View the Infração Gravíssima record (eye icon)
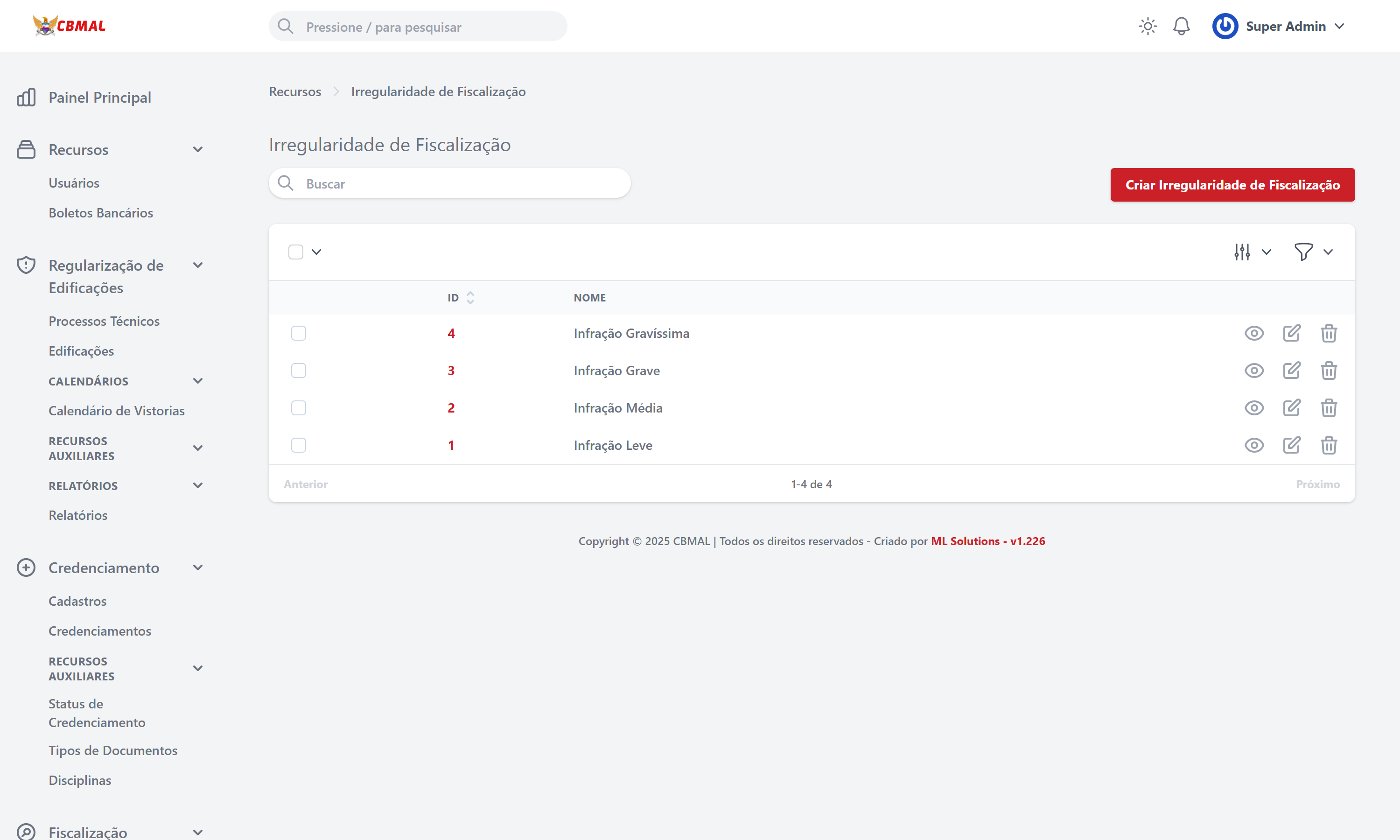The height and width of the screenshot is (840, 1400). pyautogui.click(x=1254, y=333)
